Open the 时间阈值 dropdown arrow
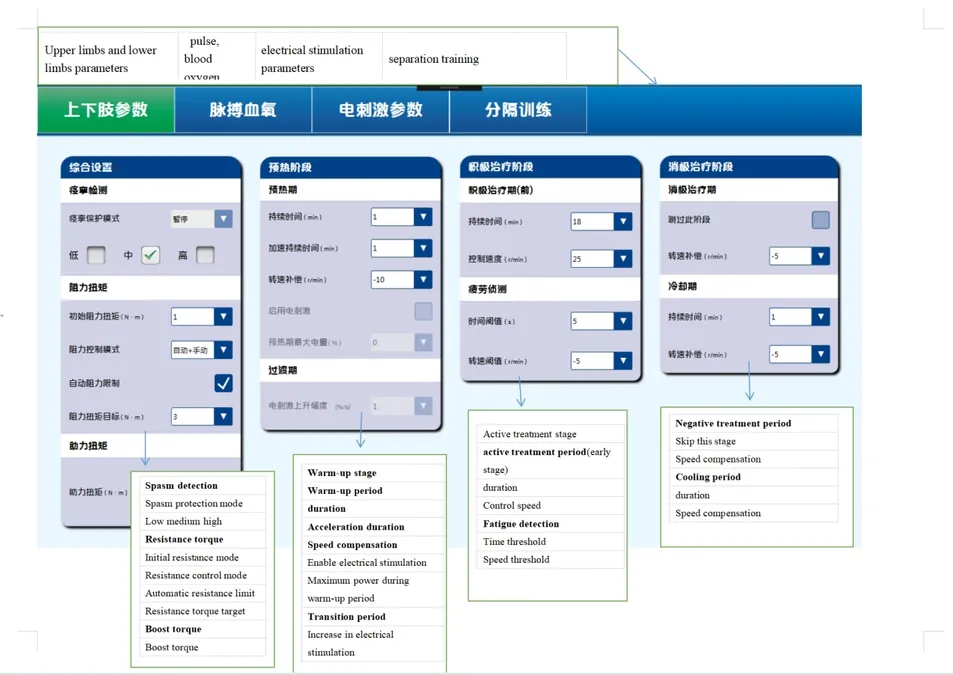 point(623,321)
